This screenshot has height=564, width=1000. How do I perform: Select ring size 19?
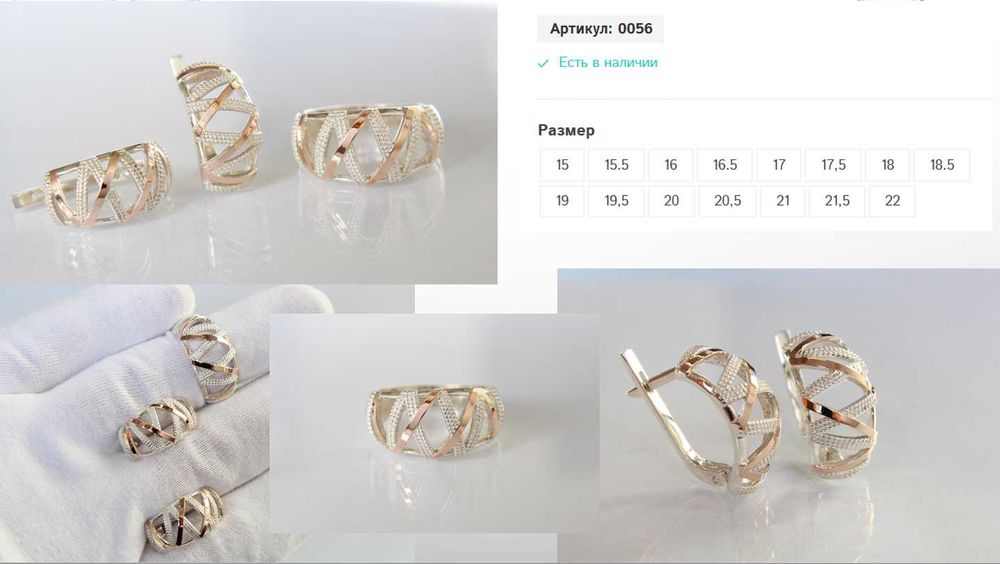[x=562, y=201]
